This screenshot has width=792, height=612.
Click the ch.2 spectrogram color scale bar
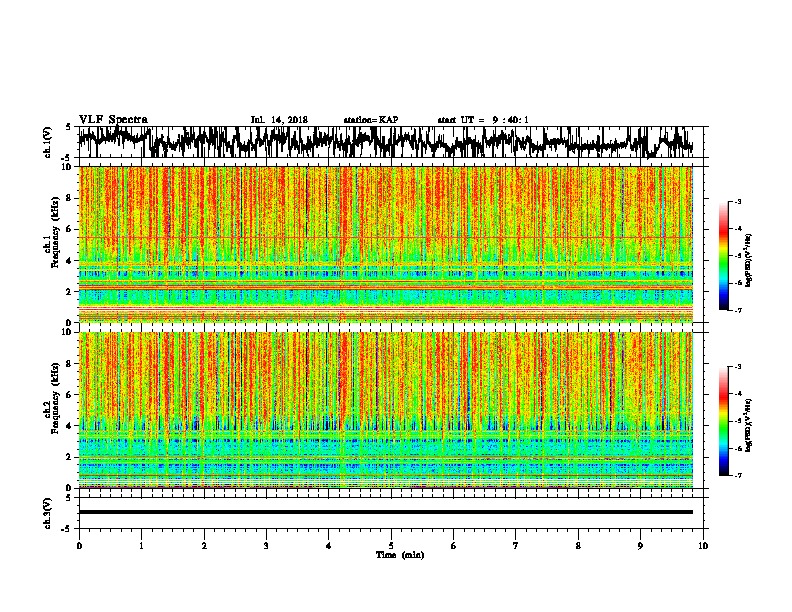coord(723,421)
